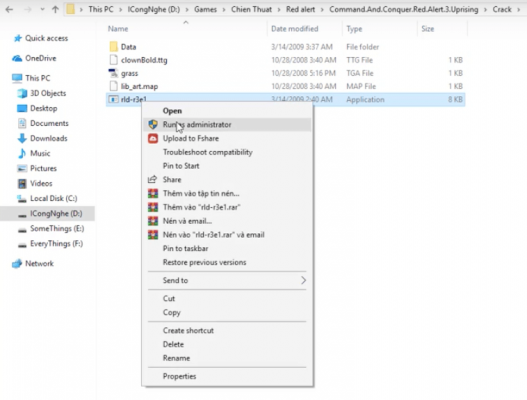Screen dimensions: 527x400
Task: Choose 'Troubleshoot compatibility' menu entry
Action: click(227, 152)
